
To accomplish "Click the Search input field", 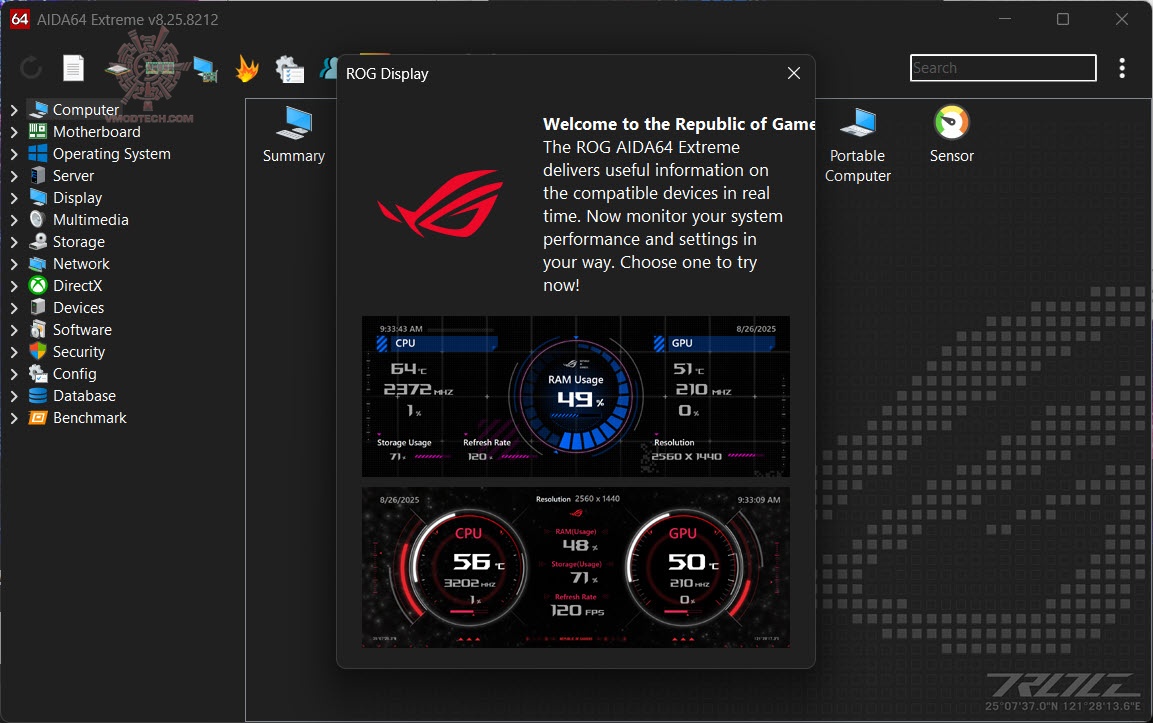I will click(x=1003, y=68).
